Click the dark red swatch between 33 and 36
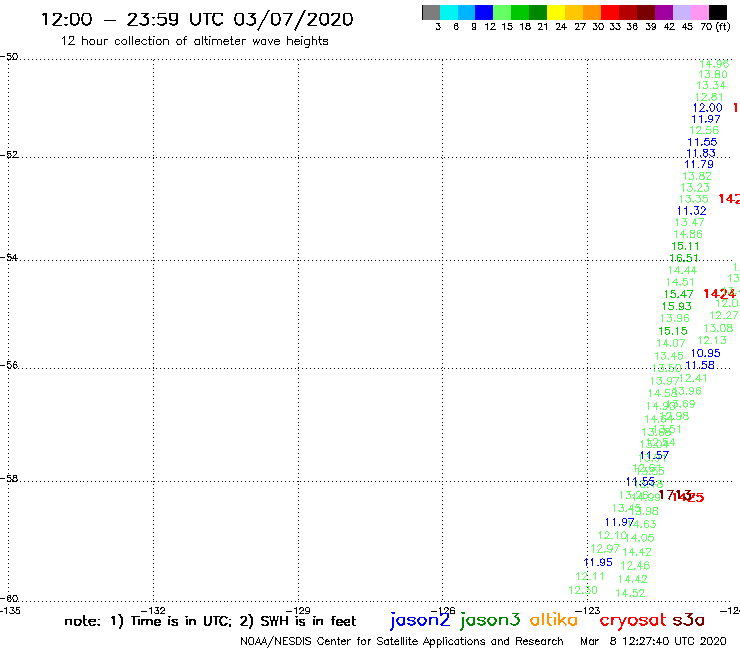This screenshot has height=650, width=740. tap(628, 12)
